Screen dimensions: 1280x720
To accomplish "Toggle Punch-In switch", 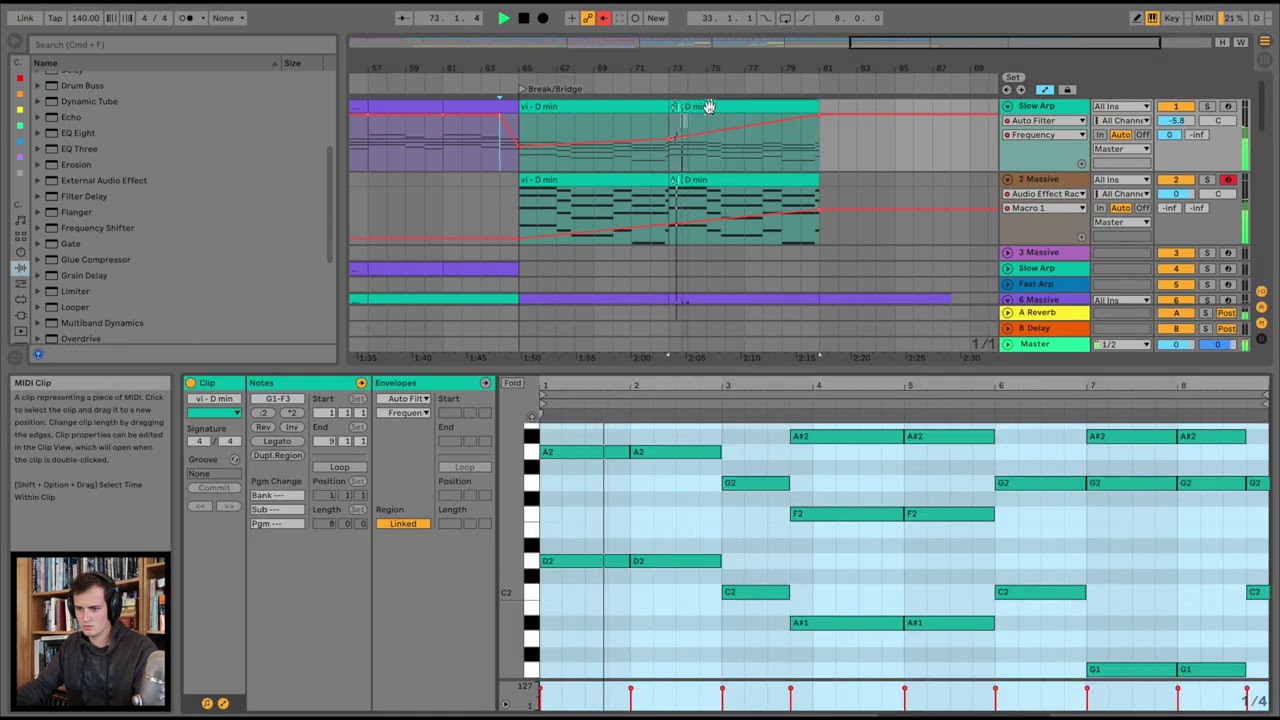I will tap(766, 18).
